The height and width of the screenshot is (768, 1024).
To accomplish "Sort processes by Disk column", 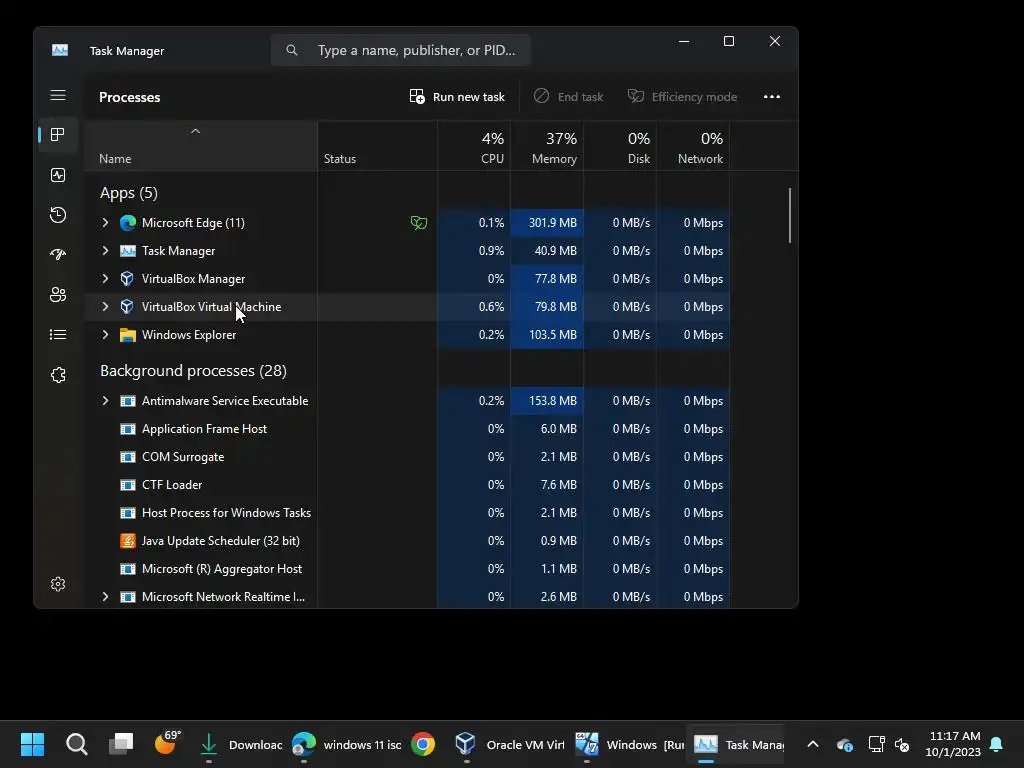I will click(620, 147).
